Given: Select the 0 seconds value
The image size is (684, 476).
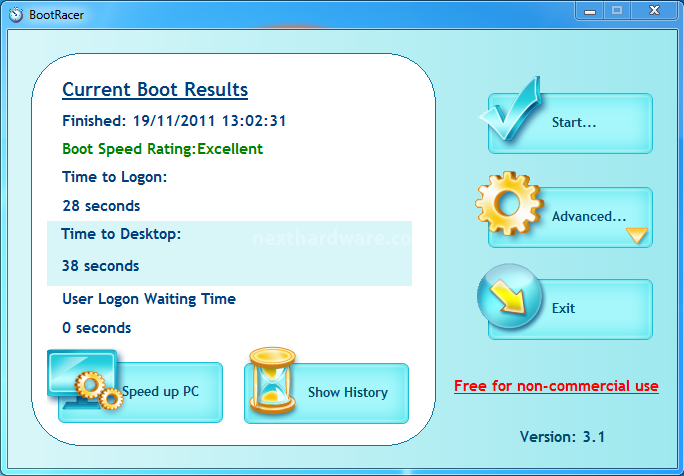Looking at the screenshot, I should pos(96,328).
